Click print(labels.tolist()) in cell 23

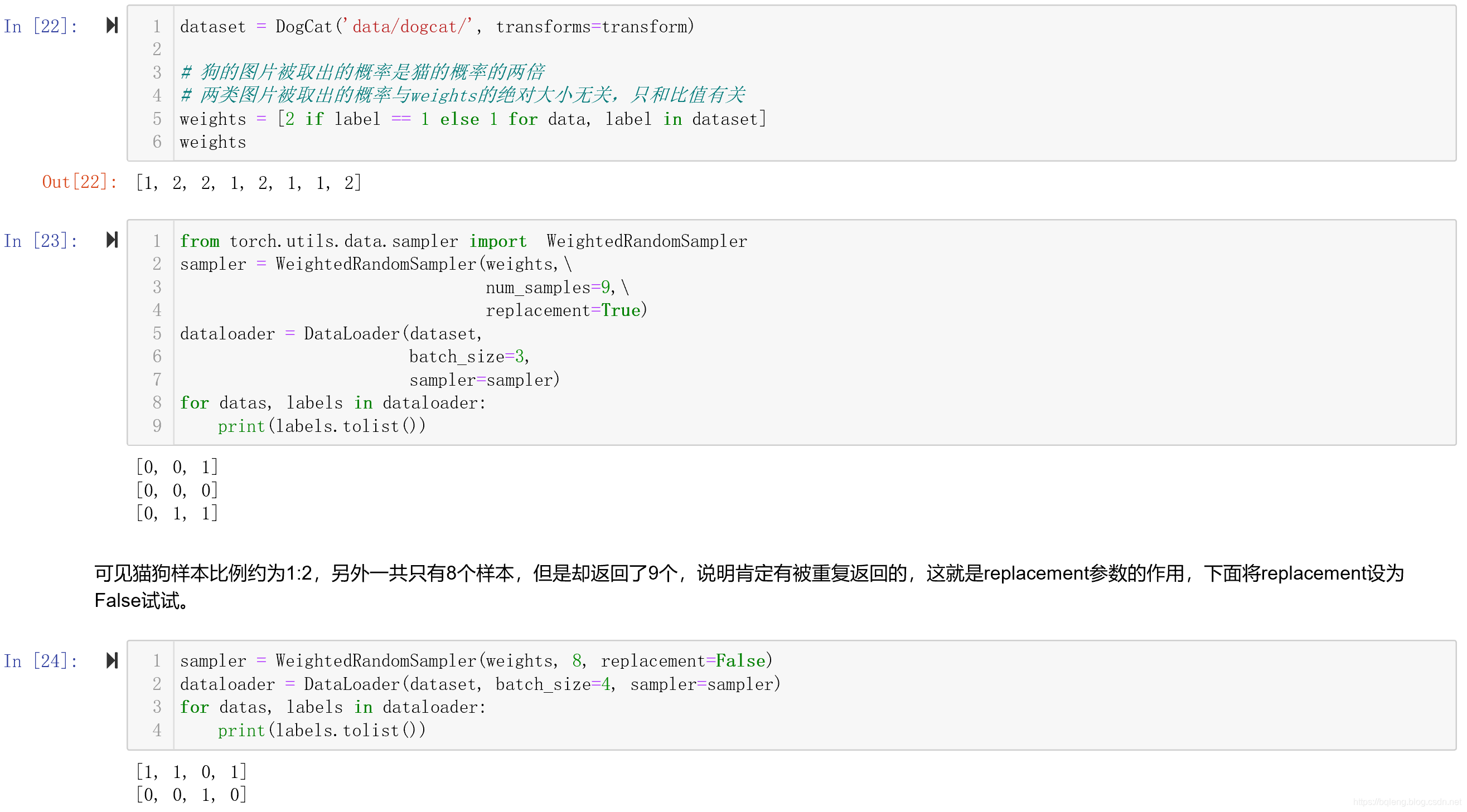322,426
